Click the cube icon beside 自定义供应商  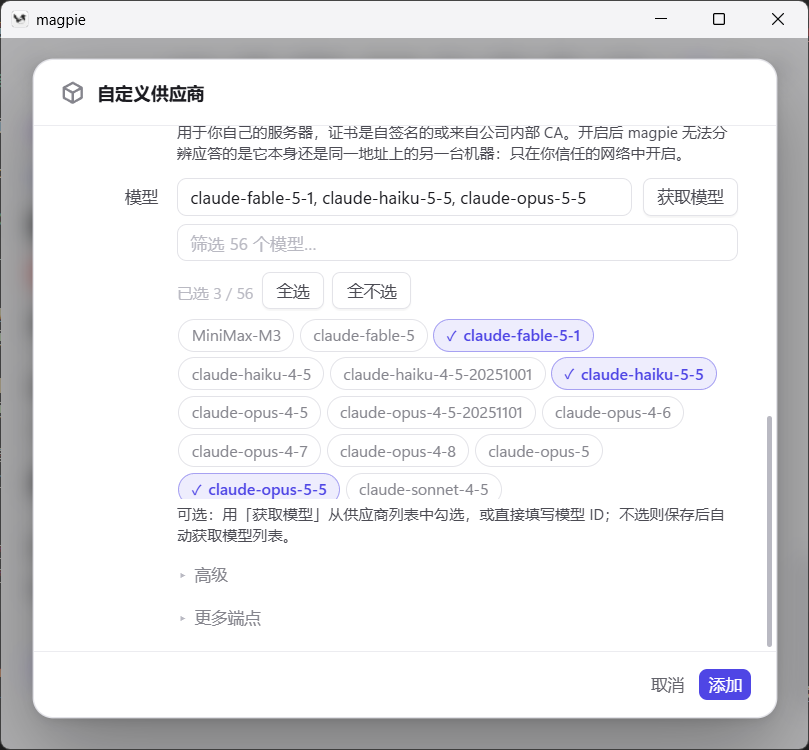tap(73, 93)
